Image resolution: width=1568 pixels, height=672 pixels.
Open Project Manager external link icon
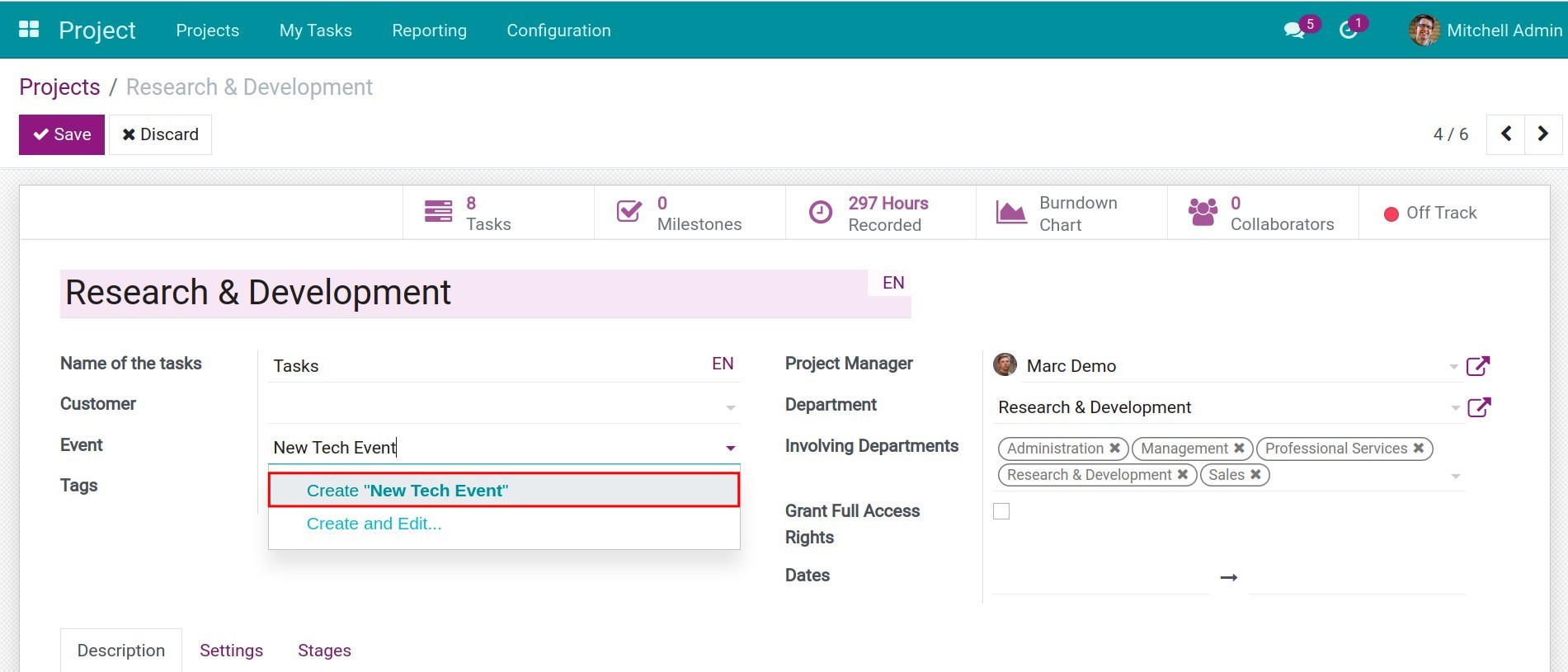pyautogui.click(x=1478, y=366)
